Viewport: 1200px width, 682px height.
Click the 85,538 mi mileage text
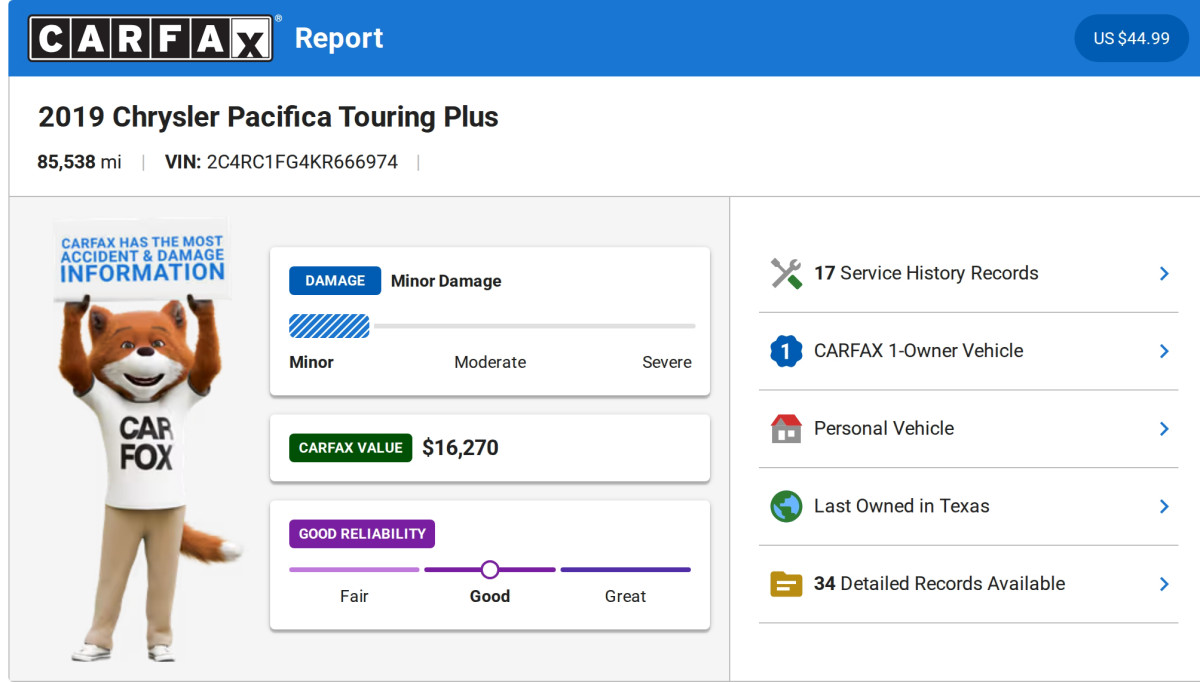coord(79,162)
